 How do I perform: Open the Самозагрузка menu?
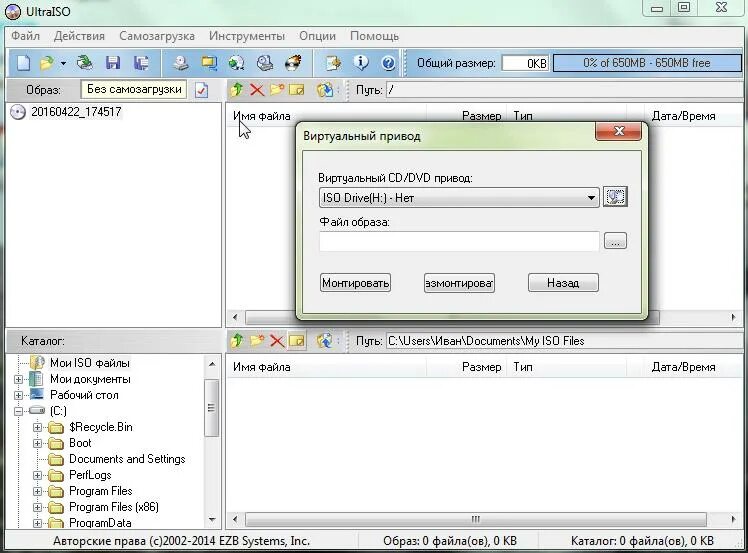[x=157, y=36]
